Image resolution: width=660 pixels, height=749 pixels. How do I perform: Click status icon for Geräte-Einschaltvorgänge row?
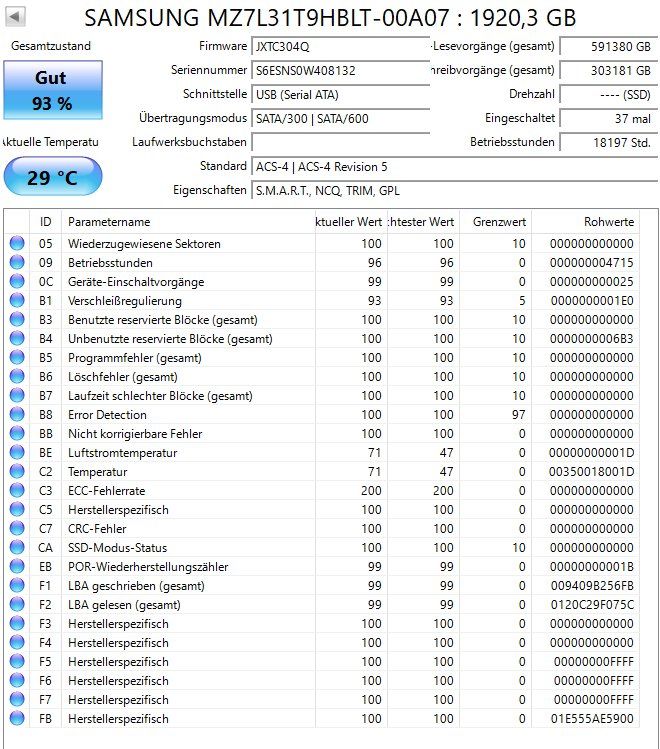point(17,281)
